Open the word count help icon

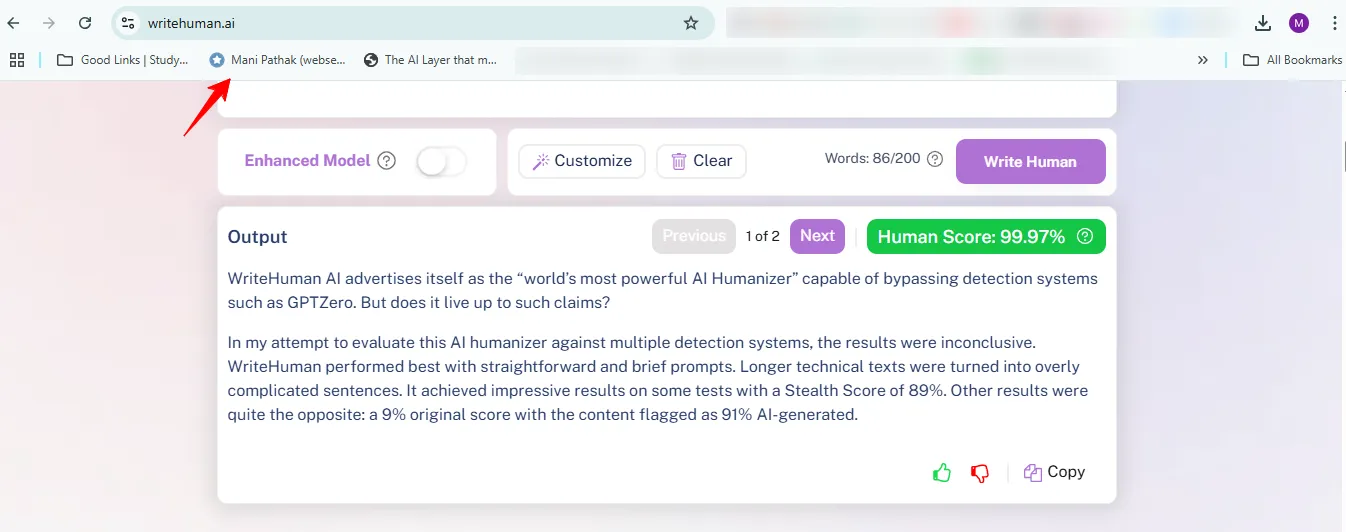(x=935, y=159)
